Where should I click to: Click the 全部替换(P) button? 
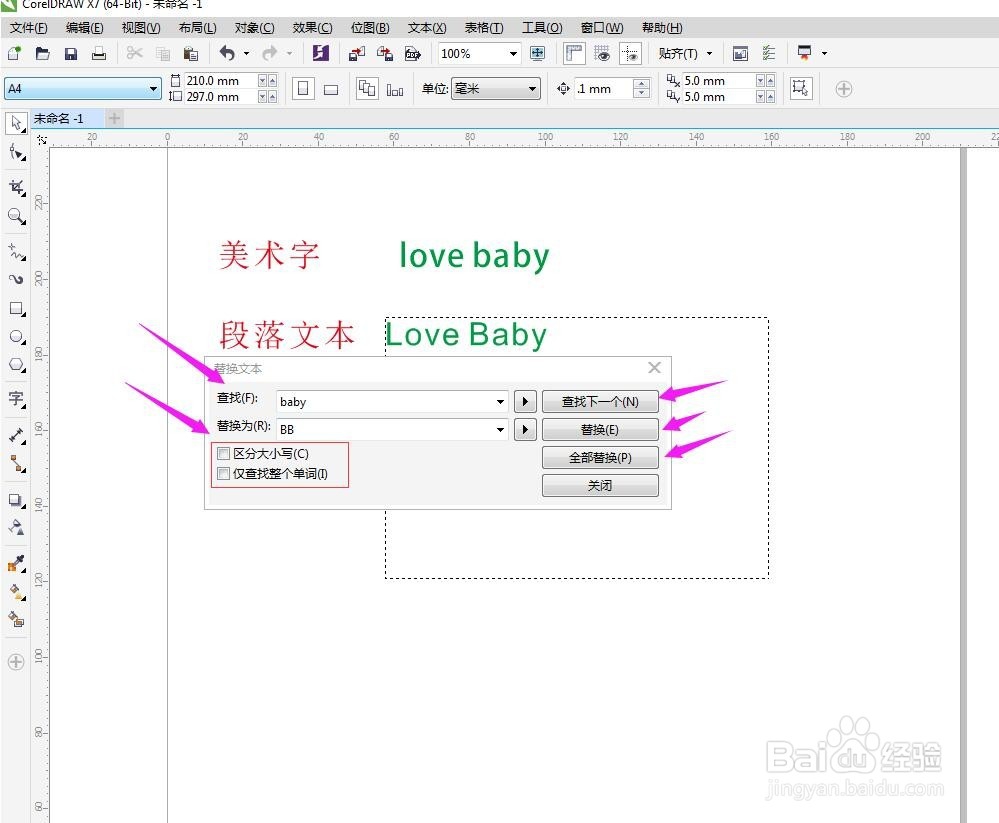point(600,457)
